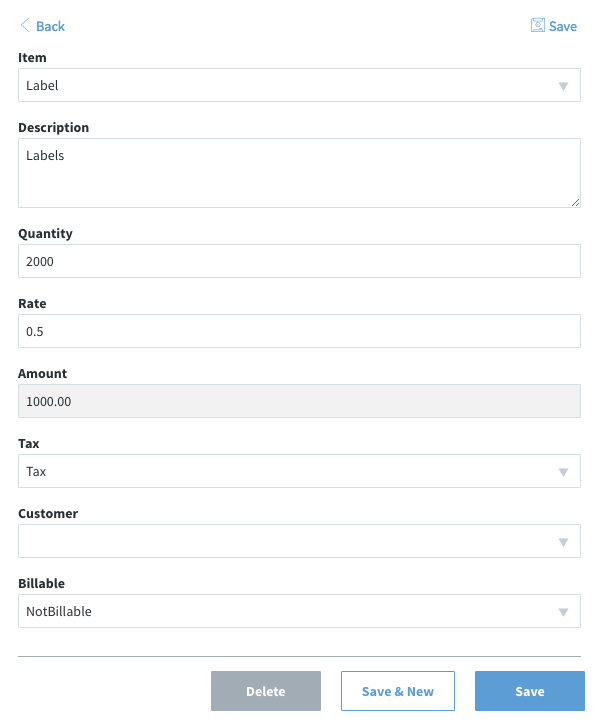
Task: Select the Item combo box showing Label
Action: 299,85
